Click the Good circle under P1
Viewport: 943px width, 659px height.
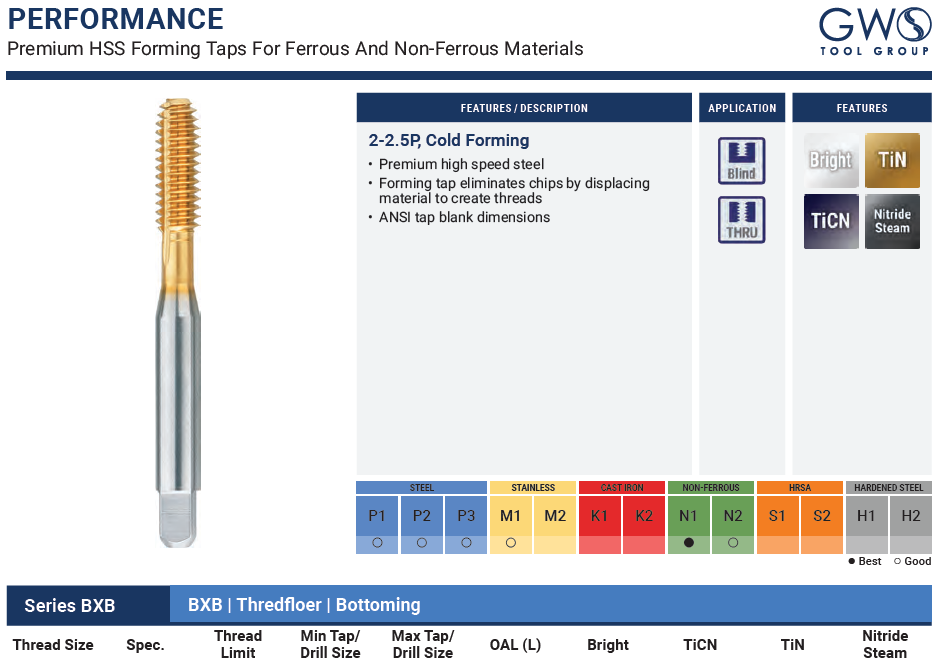pyautogui.click(x=377, y=543)
